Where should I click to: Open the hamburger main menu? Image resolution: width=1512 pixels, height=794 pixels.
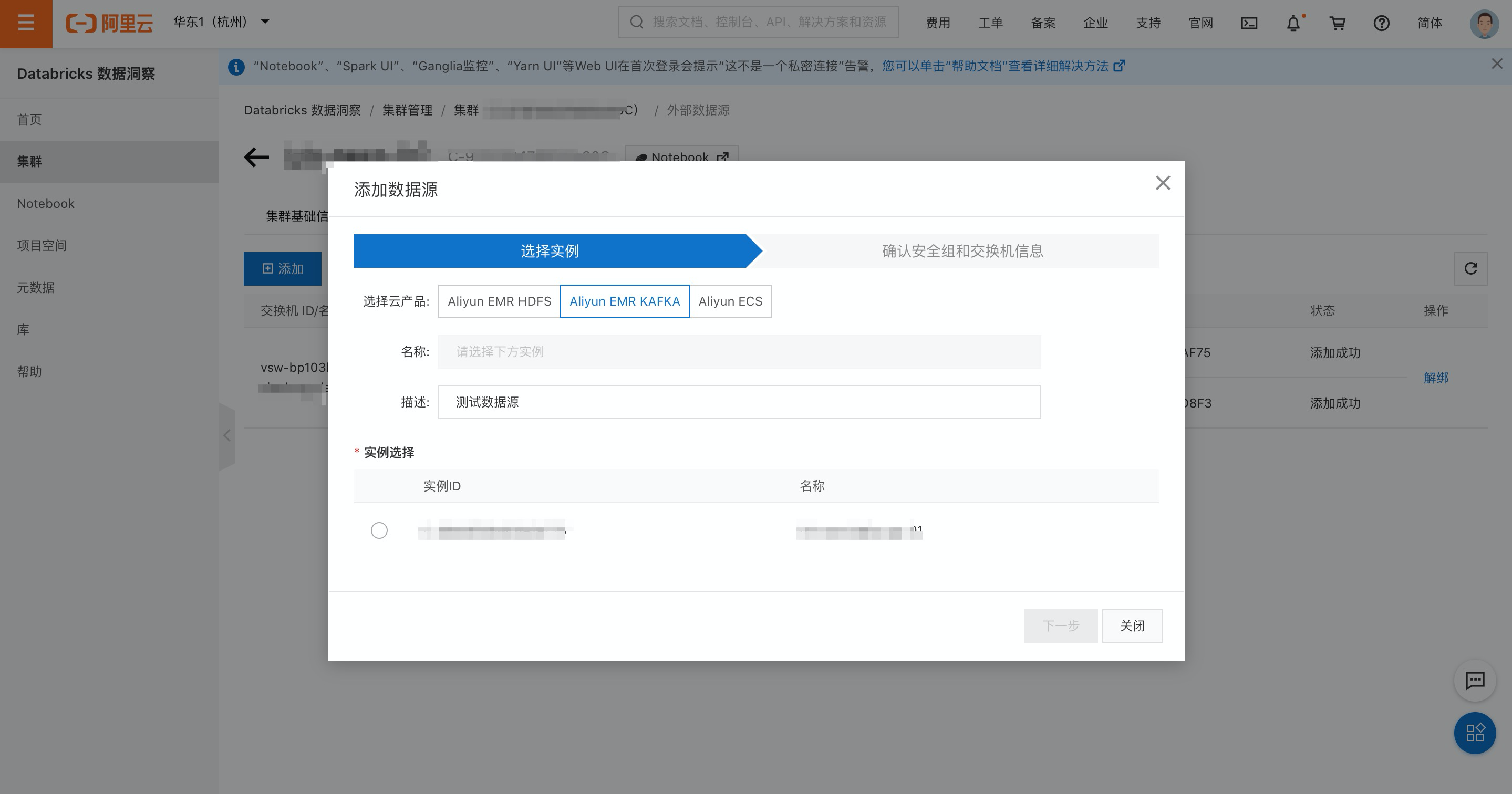tap(26, 24)
